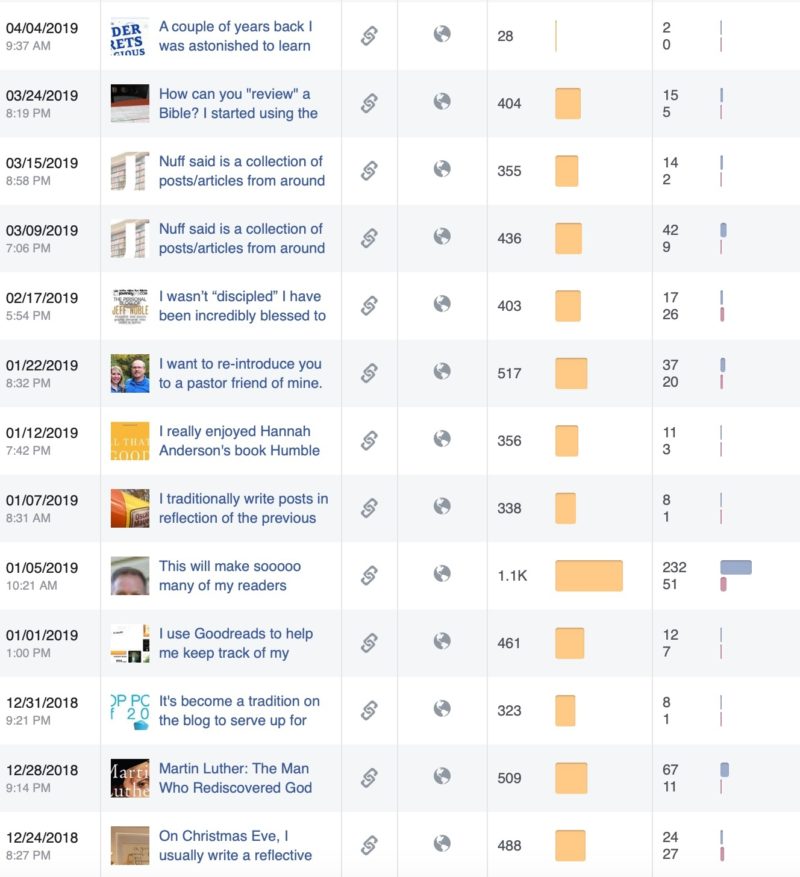This screenshot has width=800, height=877.
Task: Open "Martin Luther: The Man Who Rediscovered God" post
Action: (233, 778)
